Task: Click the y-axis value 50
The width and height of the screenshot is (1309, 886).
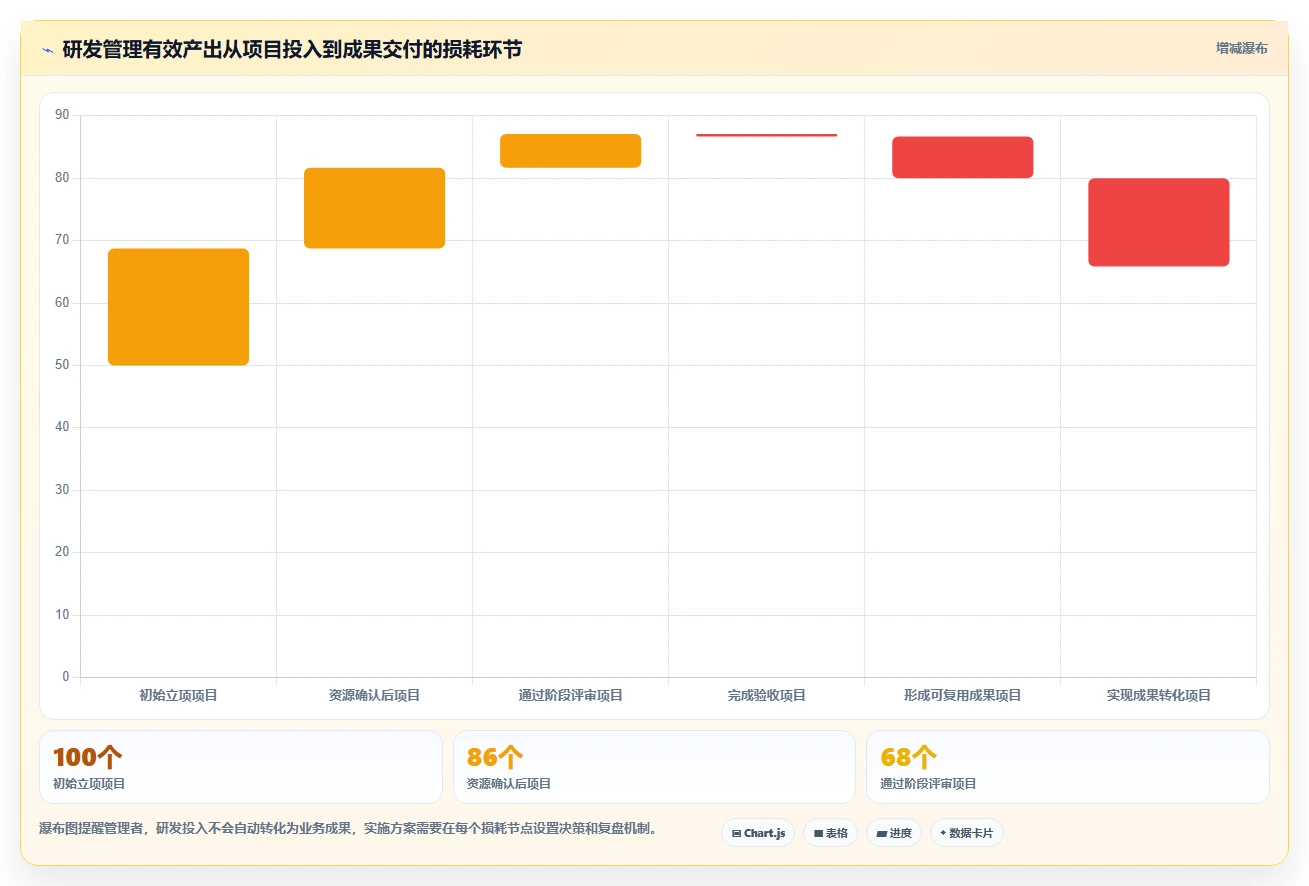Action: pyautogui.click(x=62, y=365)
